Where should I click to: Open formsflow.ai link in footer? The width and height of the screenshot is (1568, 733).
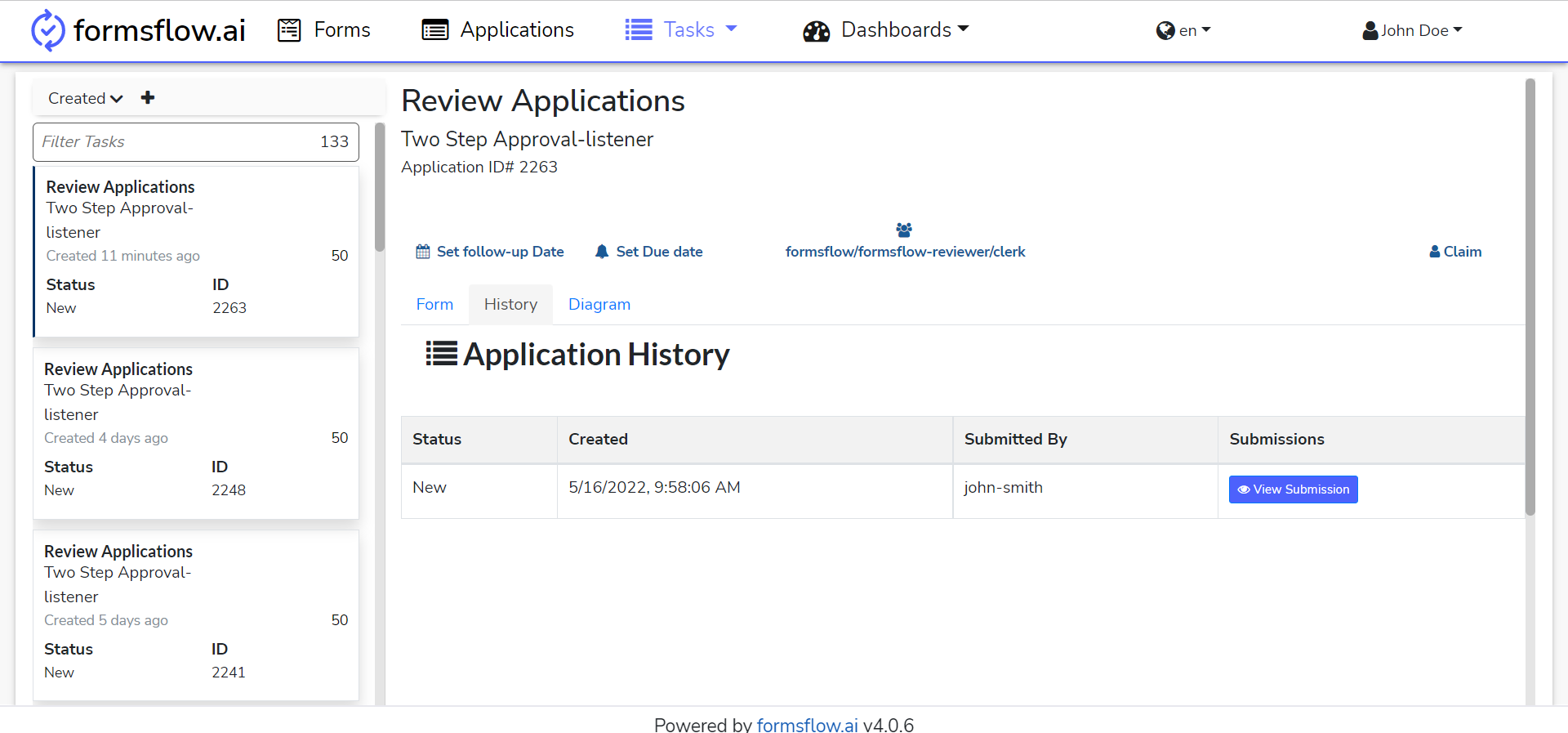click(x=807, y=724)
